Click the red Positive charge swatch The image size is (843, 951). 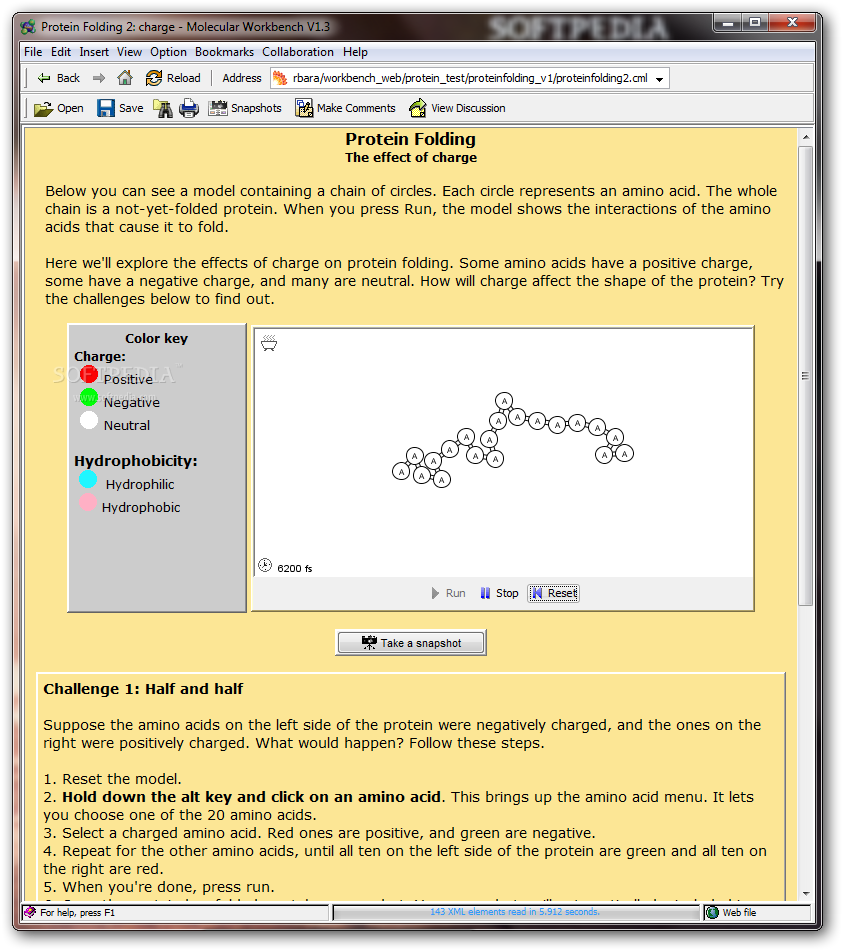click(89, 374)
